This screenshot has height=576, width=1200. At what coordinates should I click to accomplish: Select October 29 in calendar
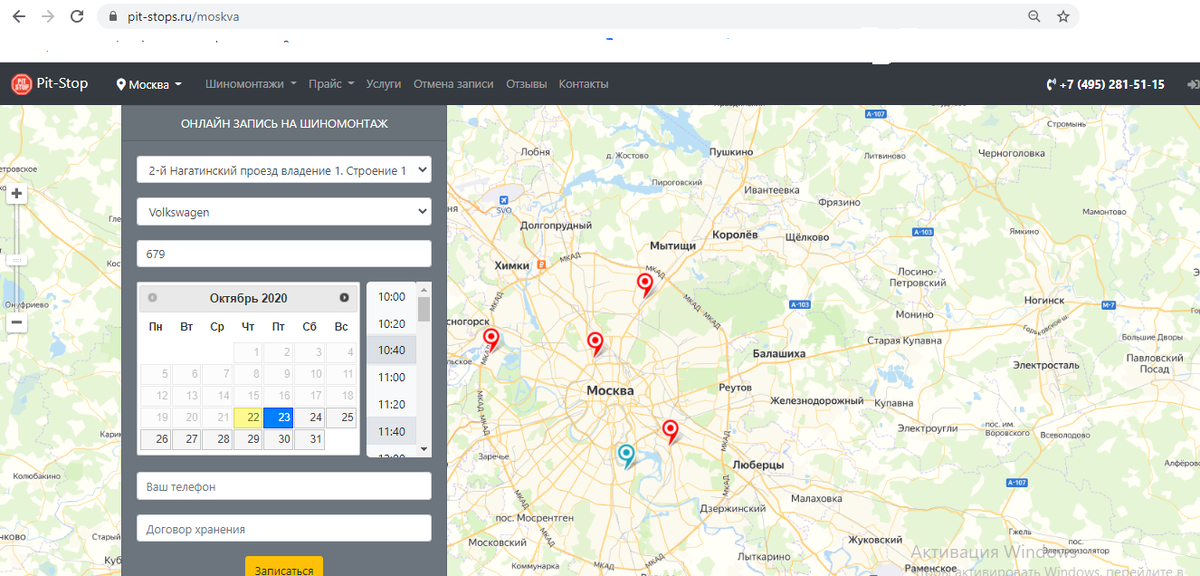click(x=248, y=439)
